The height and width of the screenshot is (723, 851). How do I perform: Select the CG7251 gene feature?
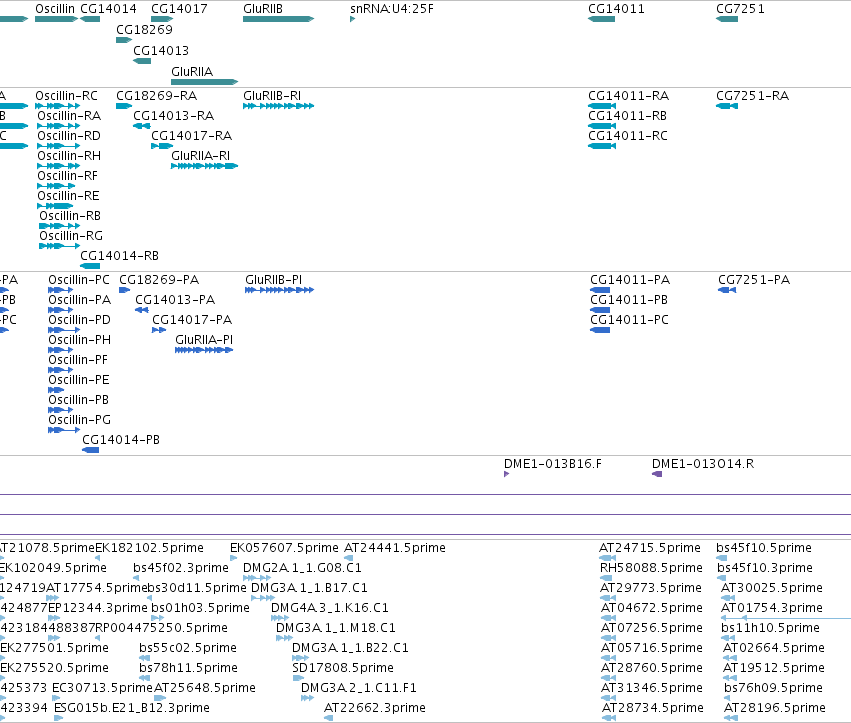click(x=727, y=19)
